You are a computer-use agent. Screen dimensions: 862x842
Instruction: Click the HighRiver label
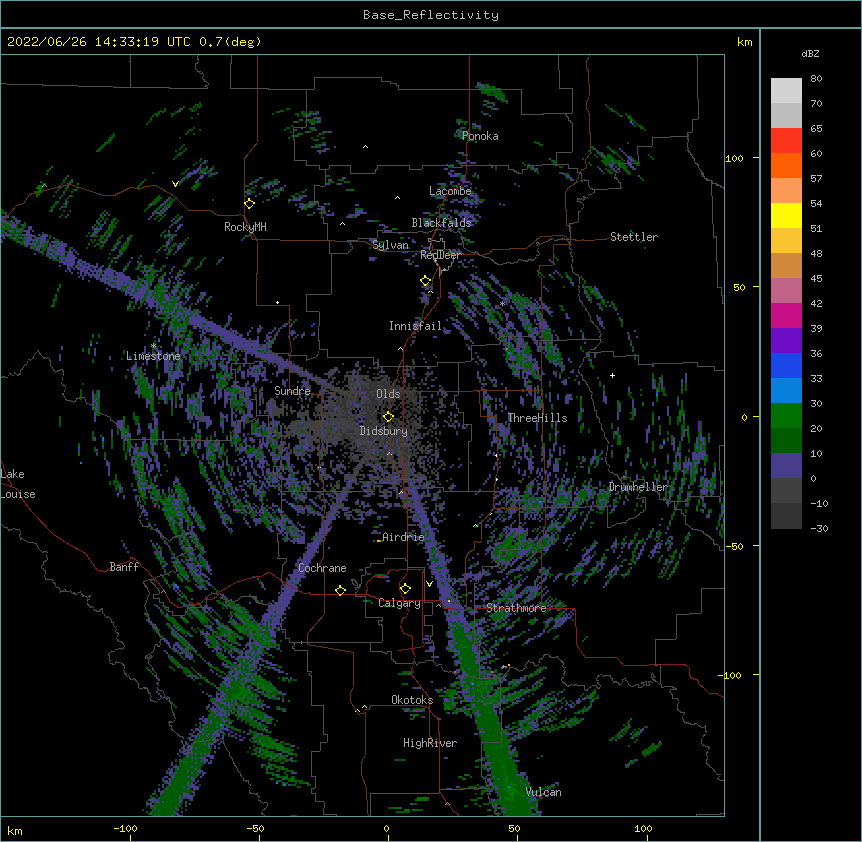tap(430, 743)
